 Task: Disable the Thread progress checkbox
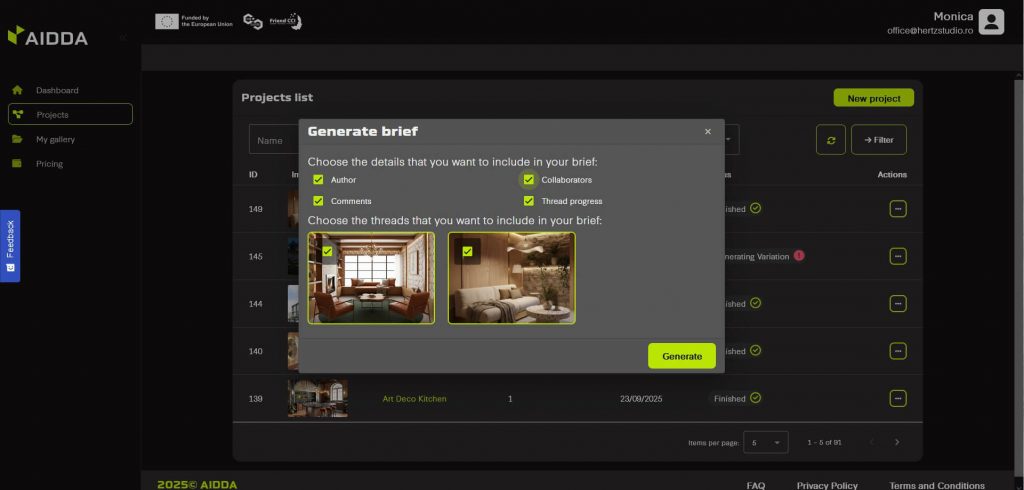(529, 201)
